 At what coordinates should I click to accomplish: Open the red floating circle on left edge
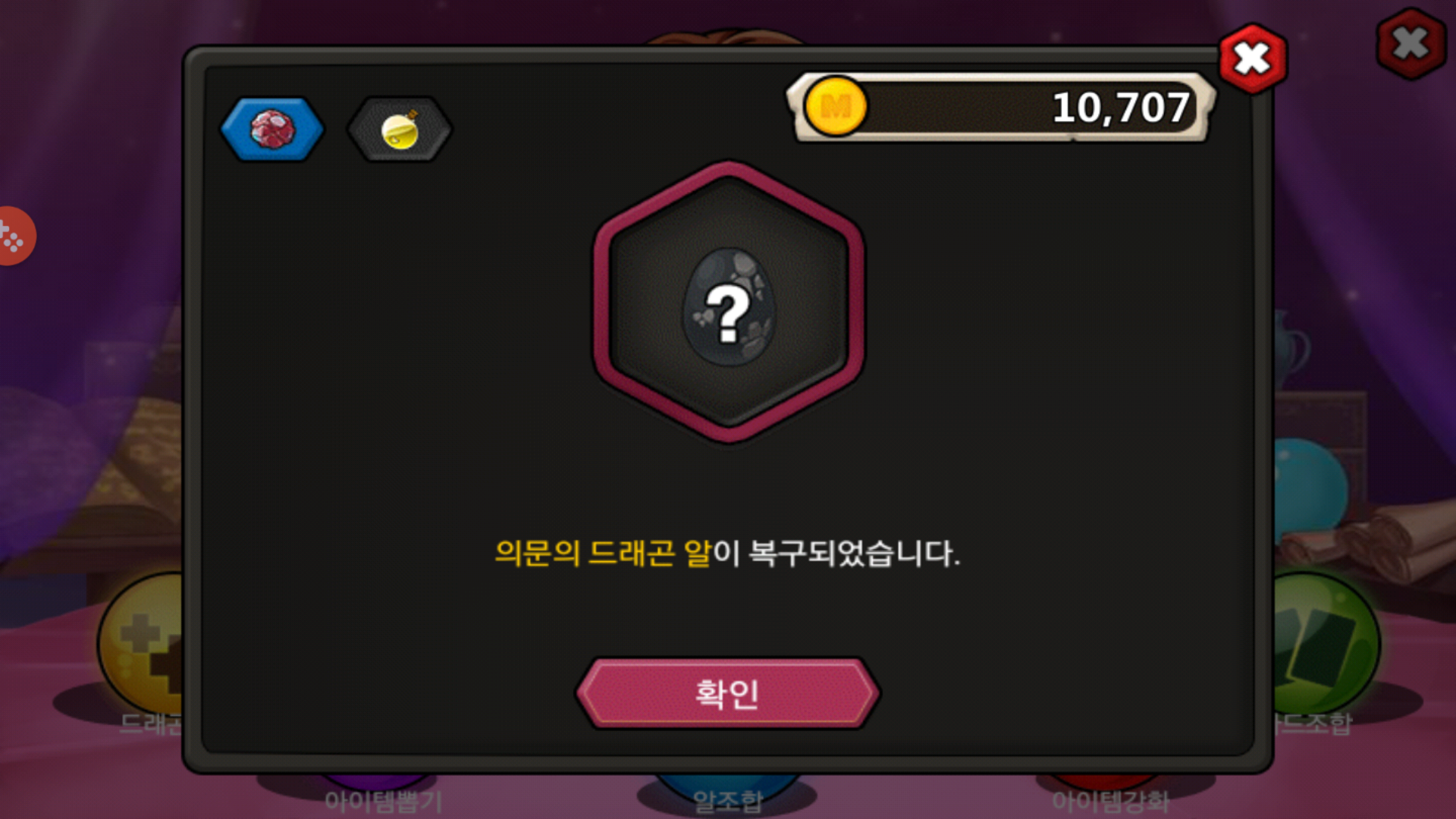click(15, 236)
